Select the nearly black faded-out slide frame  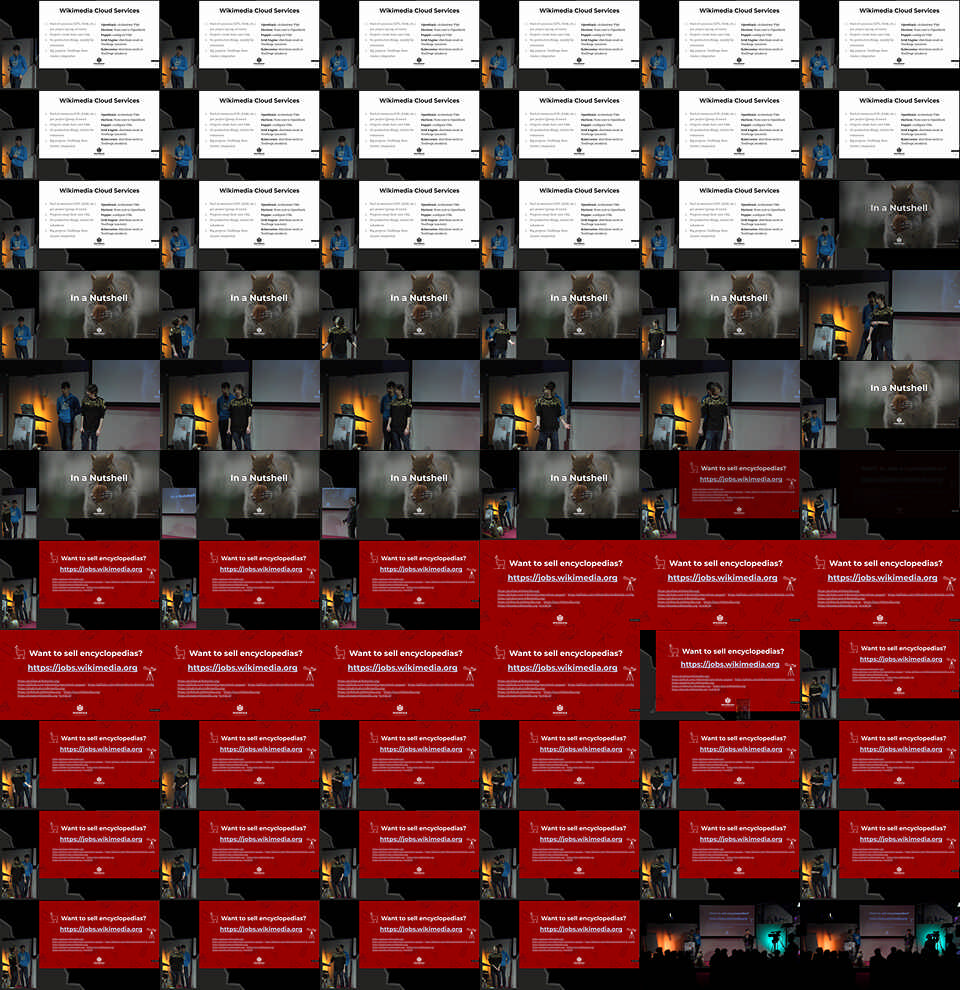pos(880,495)
